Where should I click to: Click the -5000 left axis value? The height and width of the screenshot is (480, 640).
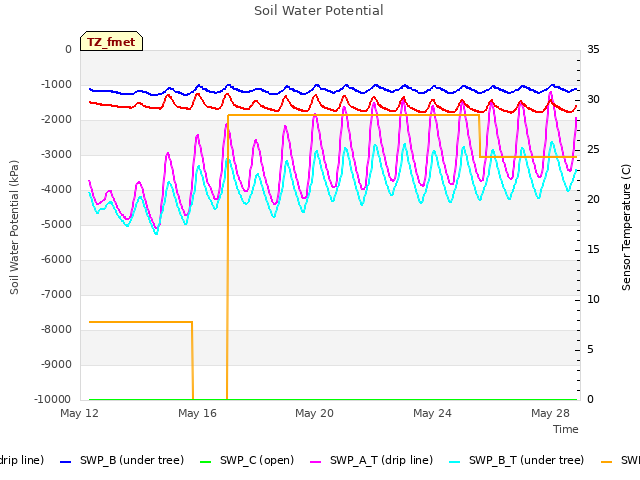[56, 224]
